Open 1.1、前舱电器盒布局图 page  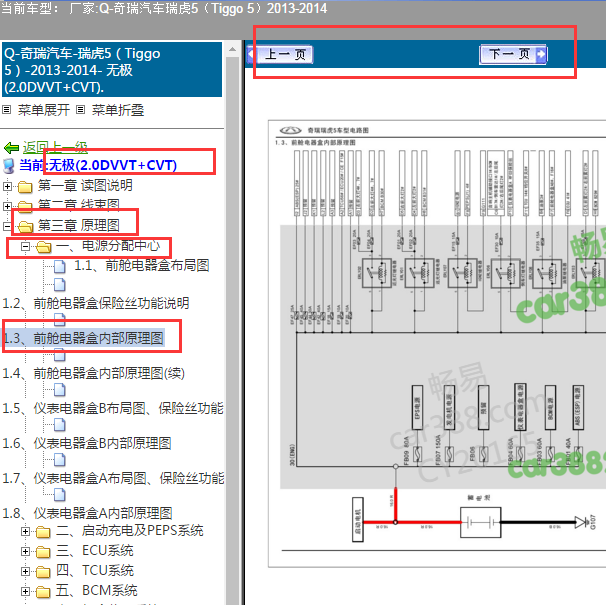click(142, 266)
